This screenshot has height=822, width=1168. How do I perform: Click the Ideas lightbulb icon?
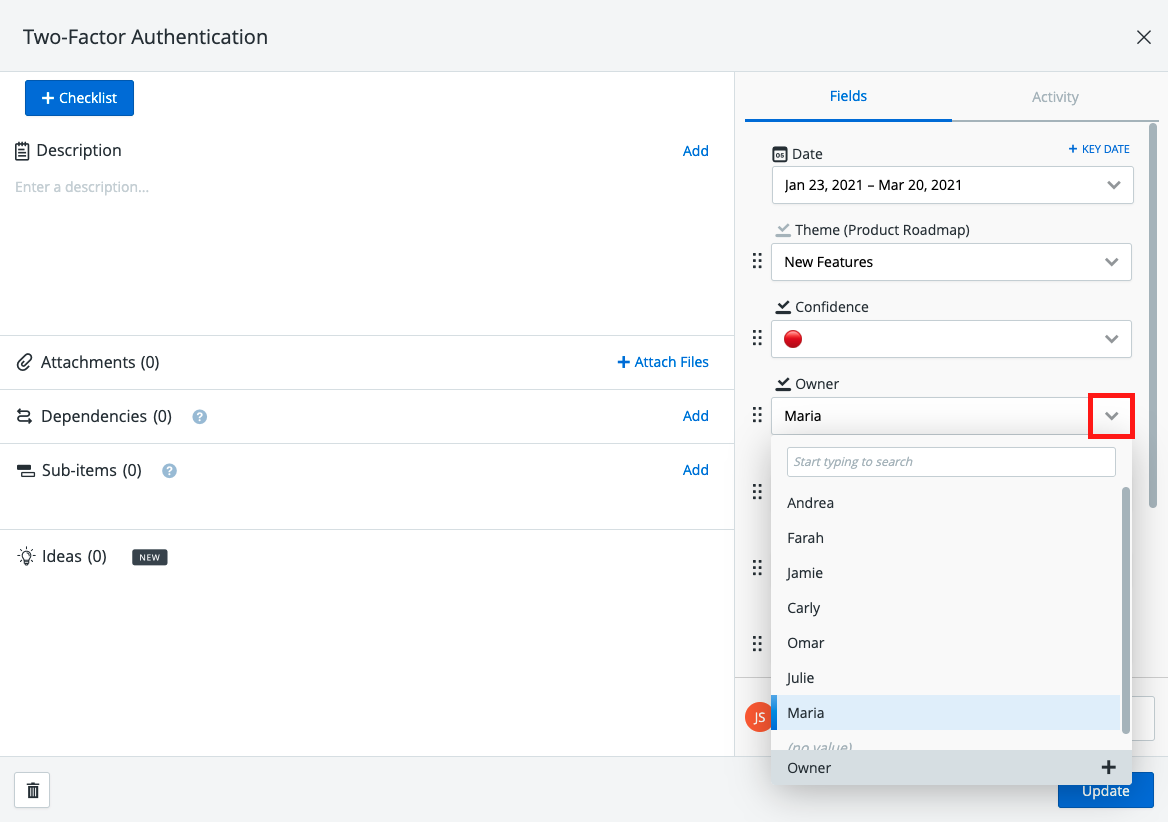26,556
